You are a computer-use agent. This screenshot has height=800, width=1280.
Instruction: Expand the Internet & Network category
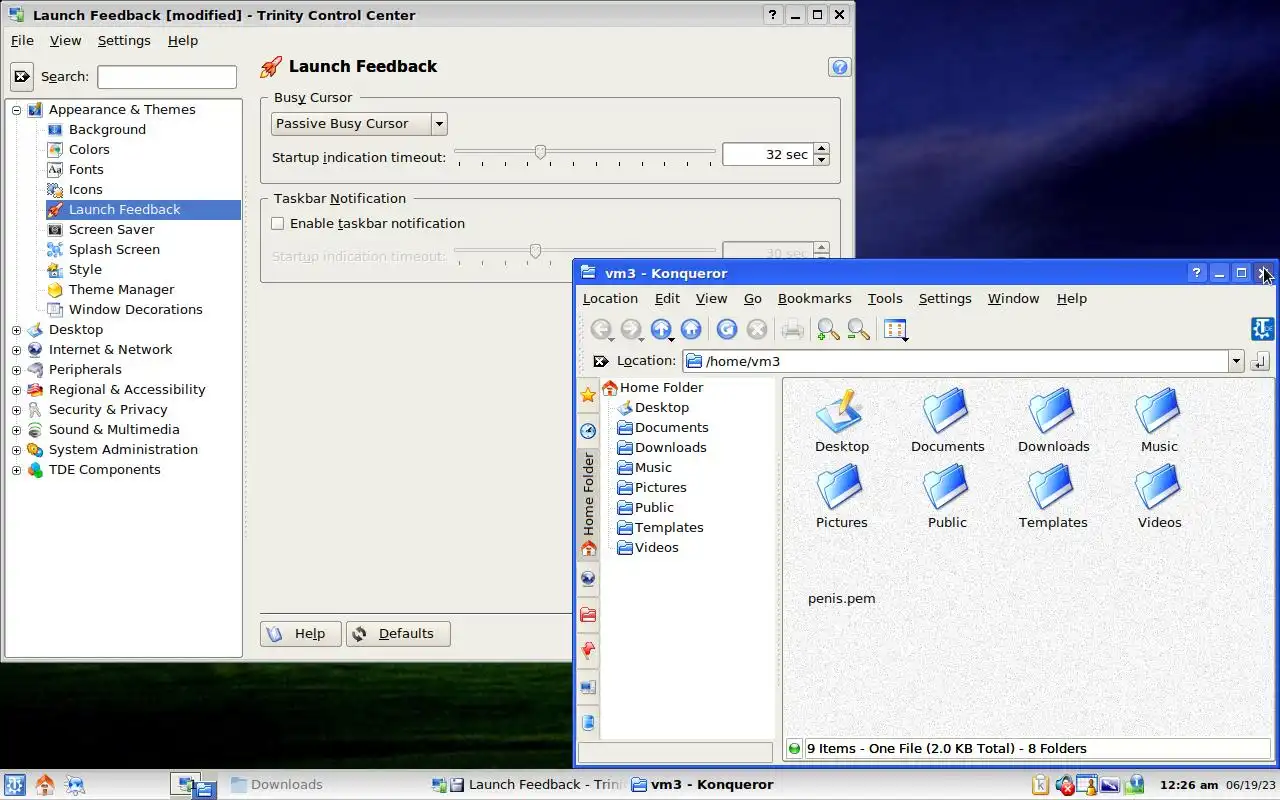click(x=16, y=350)
